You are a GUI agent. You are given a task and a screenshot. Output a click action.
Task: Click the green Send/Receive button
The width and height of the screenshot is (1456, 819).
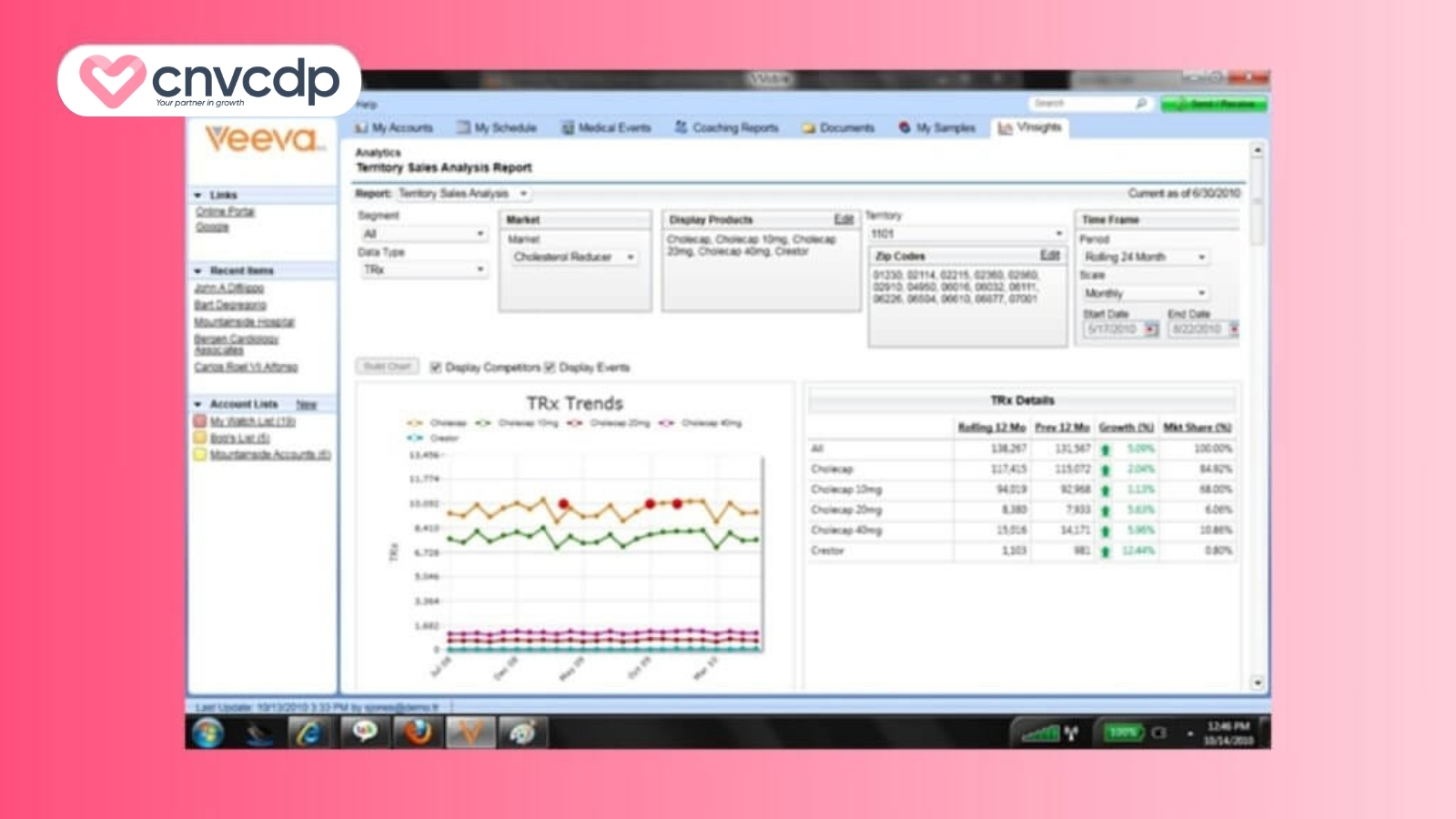click(1213, 104)
